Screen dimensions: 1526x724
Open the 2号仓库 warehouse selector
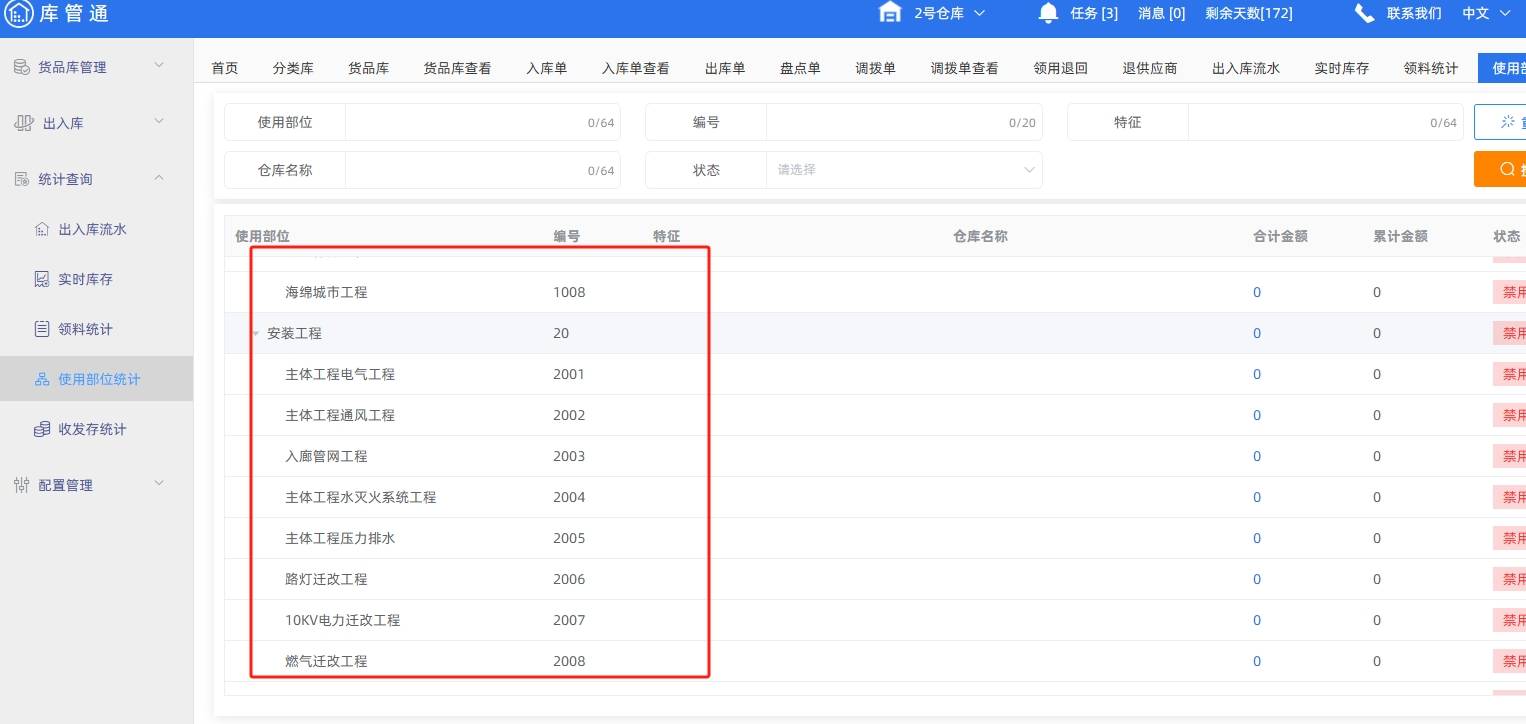(x=949, y=13)
